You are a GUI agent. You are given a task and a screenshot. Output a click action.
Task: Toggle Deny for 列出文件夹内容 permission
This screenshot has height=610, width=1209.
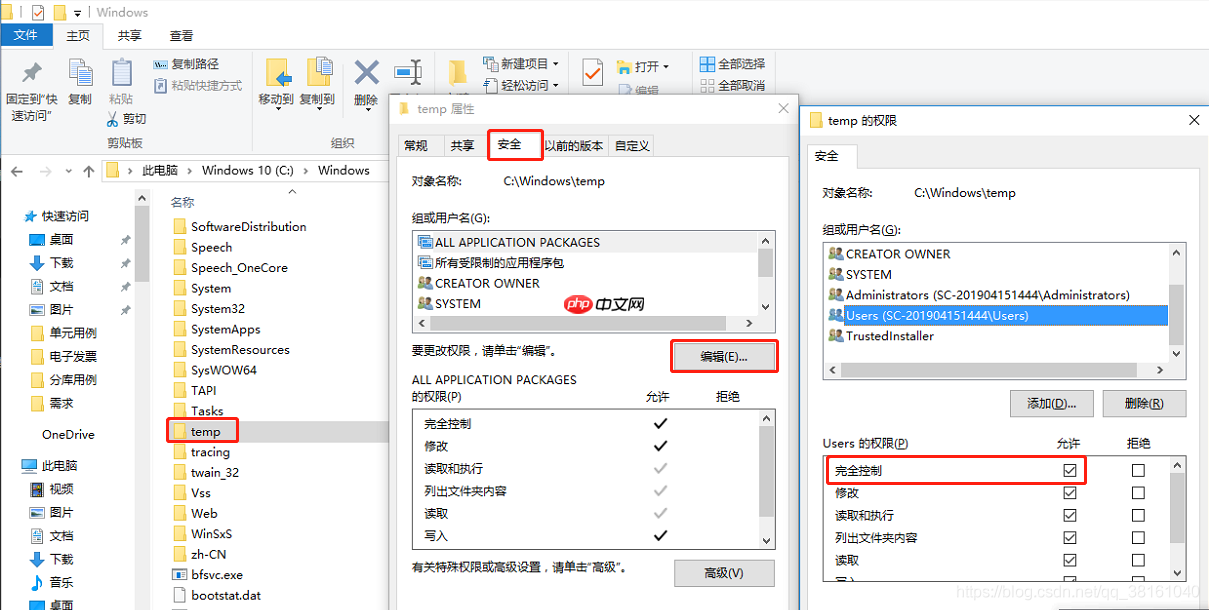(x=1138, y=538)
